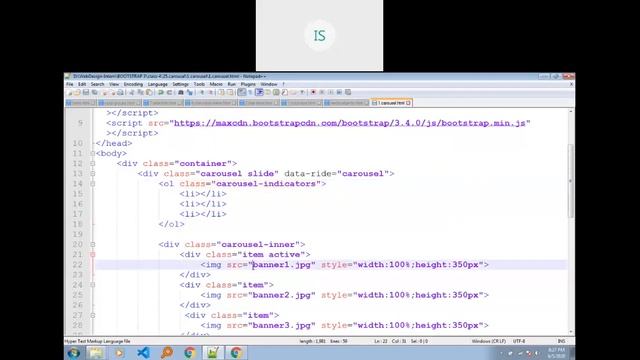Toggle Show All Characters in toolbar
This screenshot has height=360, width=640.
[x=250, y=93]
